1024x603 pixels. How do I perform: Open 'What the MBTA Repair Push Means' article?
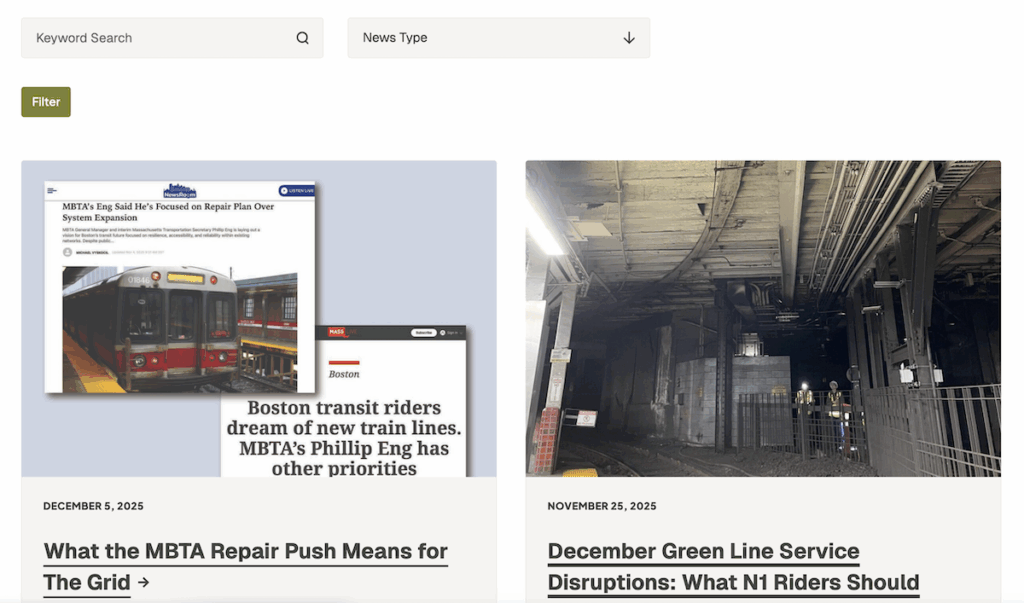(x=245, y=552)
